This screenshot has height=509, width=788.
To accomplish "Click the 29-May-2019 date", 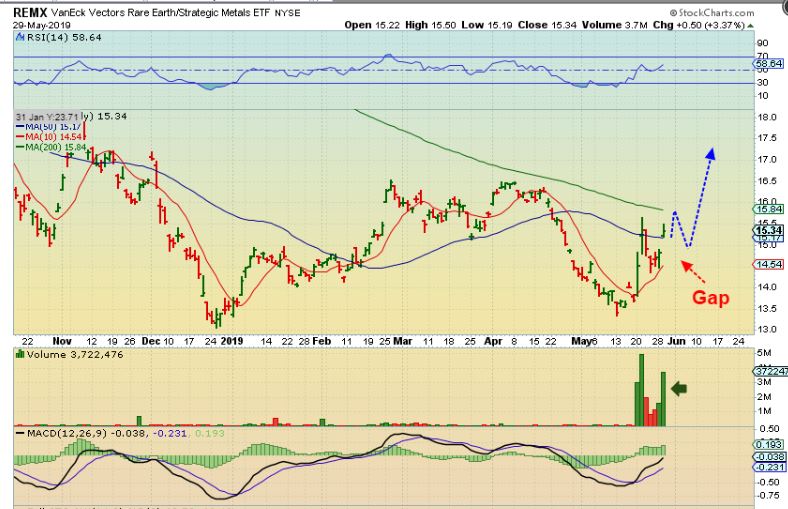I will click(x=42, y=25).
